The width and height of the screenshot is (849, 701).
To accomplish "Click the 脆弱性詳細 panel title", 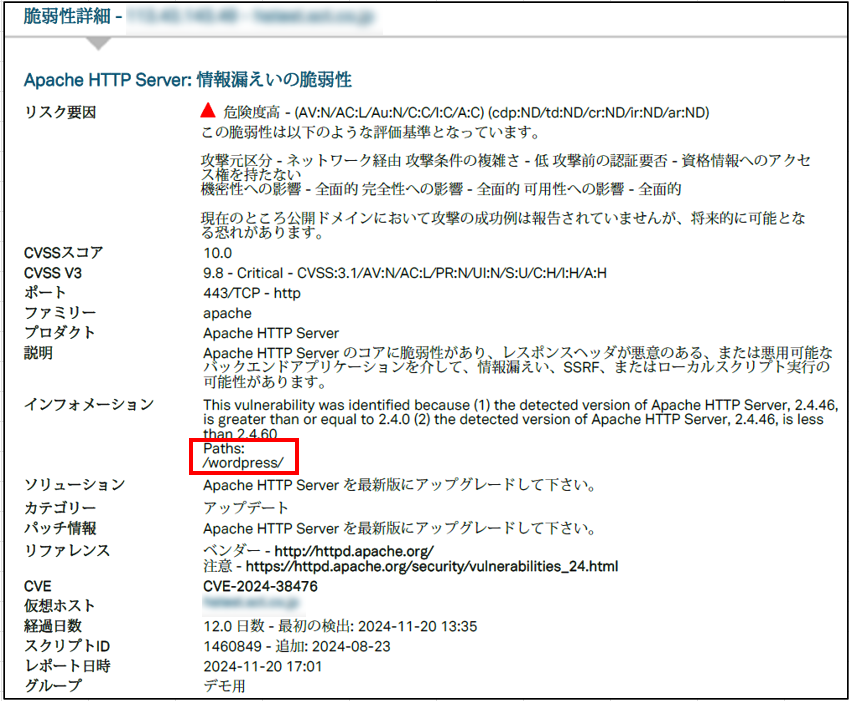I will pos(67,16).
